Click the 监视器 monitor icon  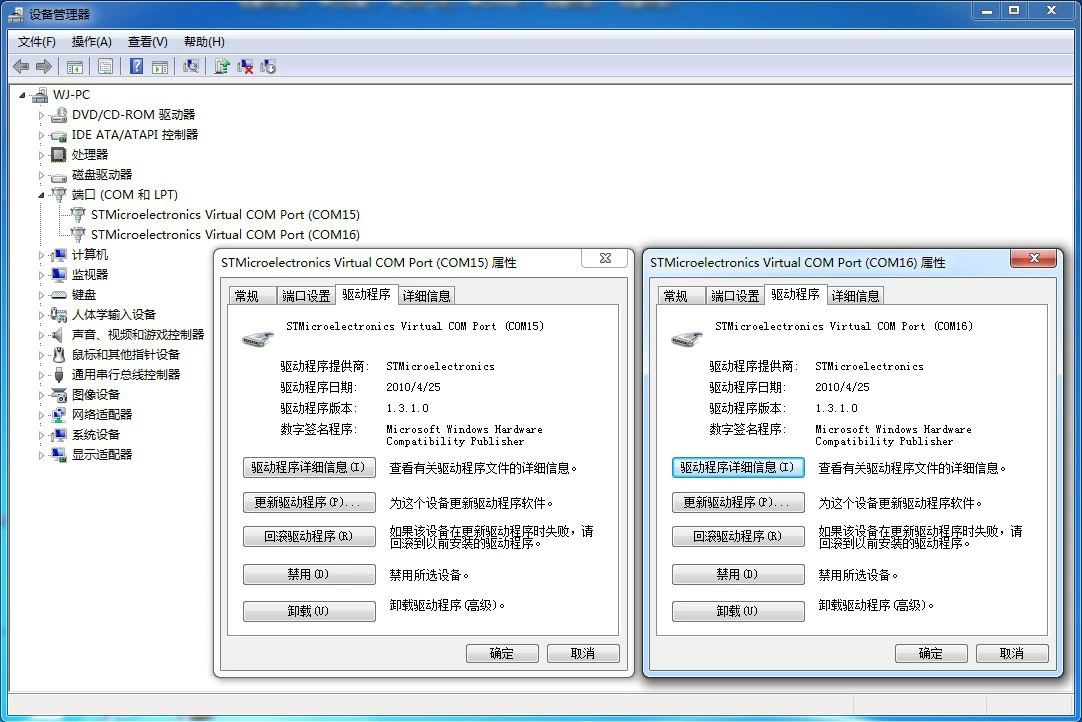59,275
